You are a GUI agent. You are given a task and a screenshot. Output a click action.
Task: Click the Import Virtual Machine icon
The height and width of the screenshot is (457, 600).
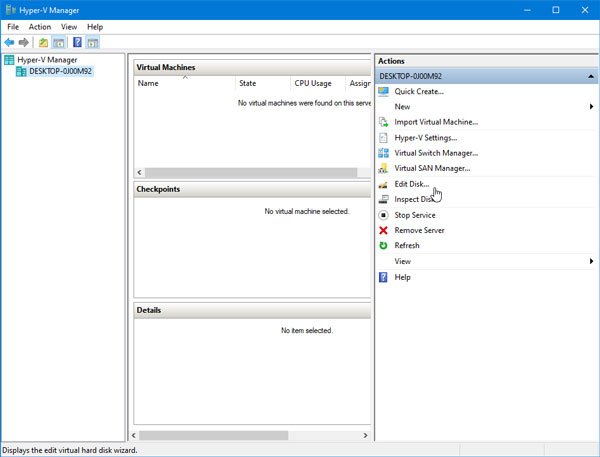(x=383, y=122)
